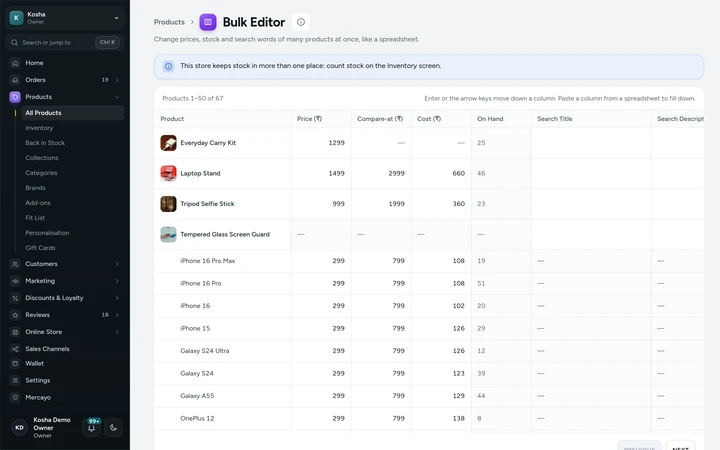Click the Sales Channels share icon
Screen dimensions: 720x450
[x=15, y=349]
